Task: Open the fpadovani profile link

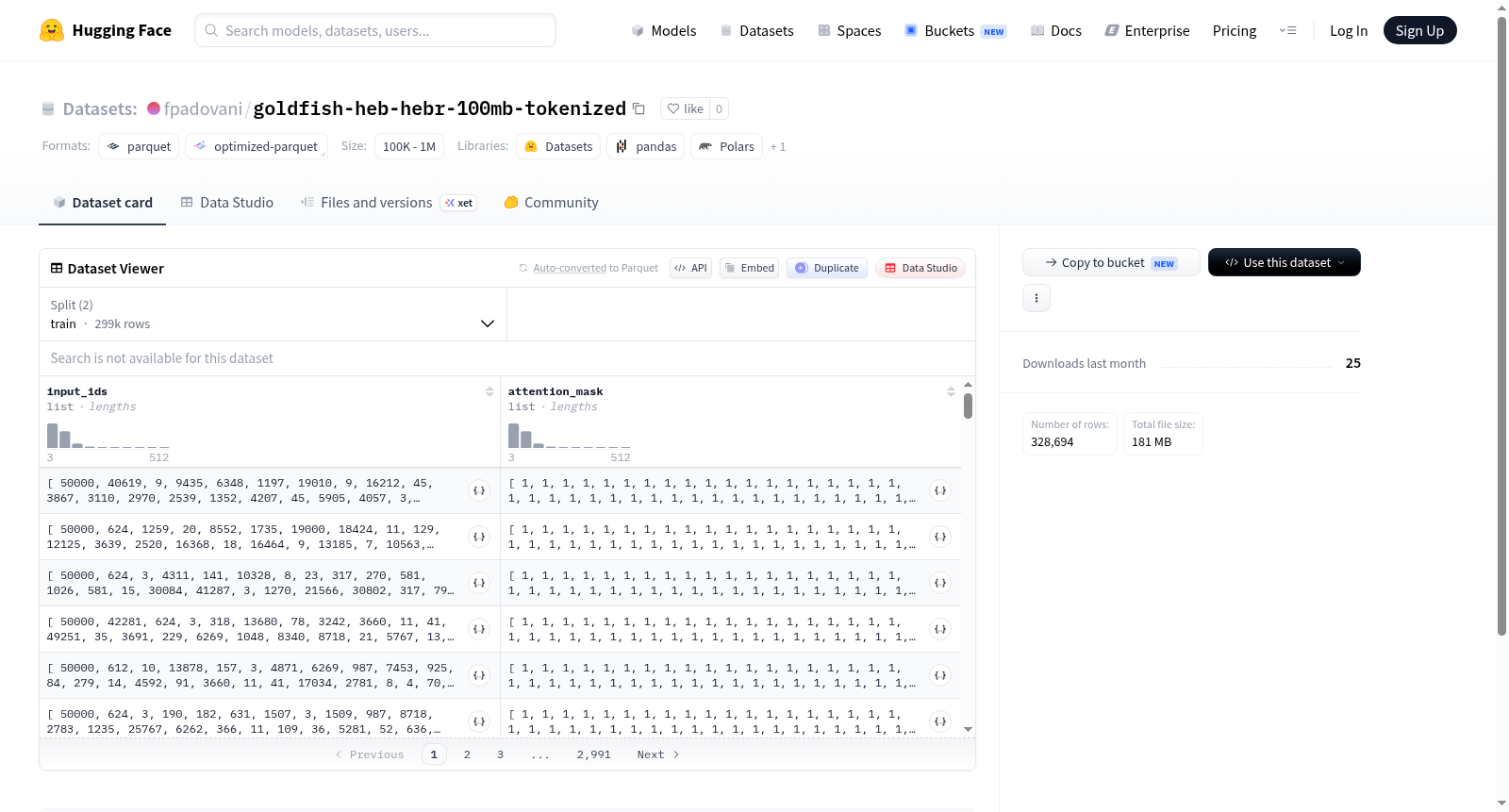Action: [203, 108]
